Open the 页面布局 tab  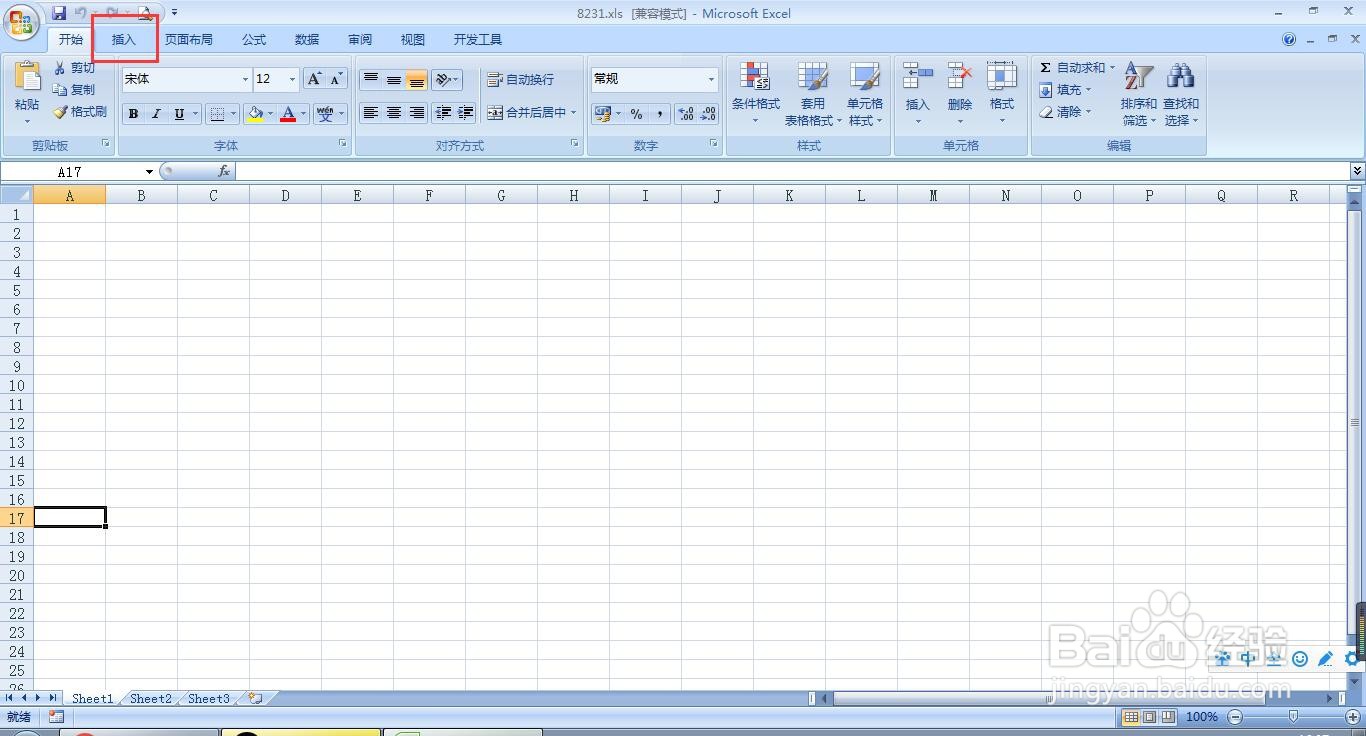(189, 40)
